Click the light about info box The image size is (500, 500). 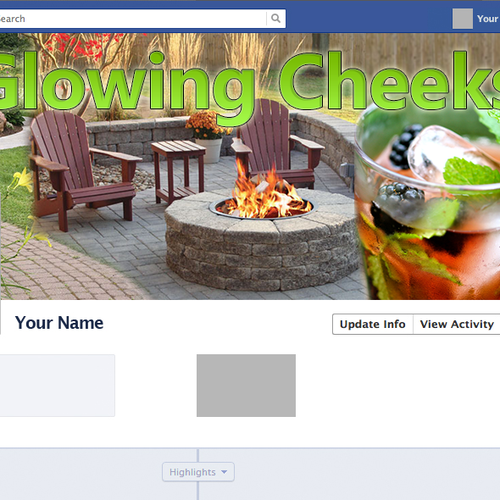pyautogui.click(x=57, y=385)
